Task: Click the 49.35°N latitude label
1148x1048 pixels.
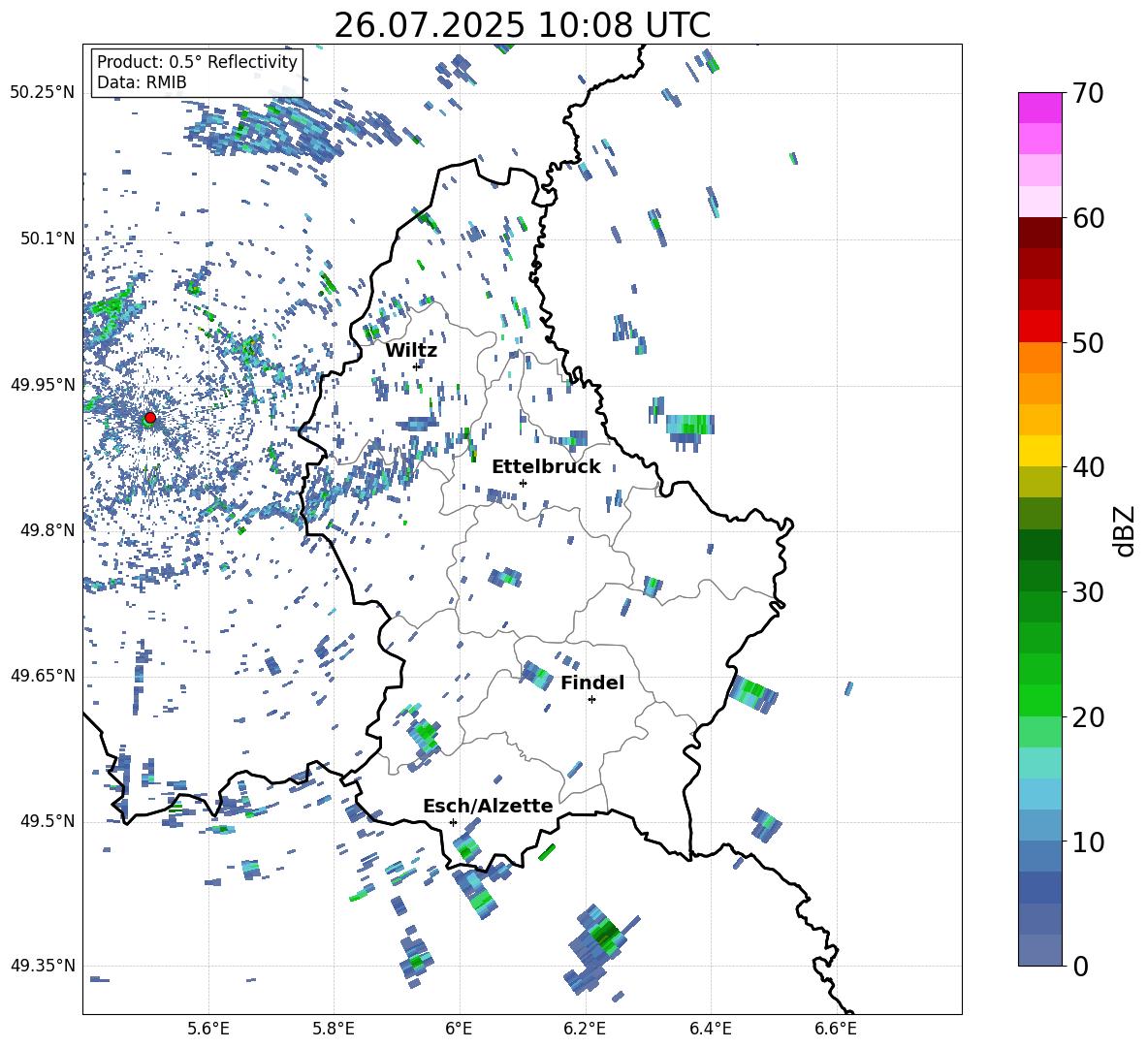Action: click(43, 966)
